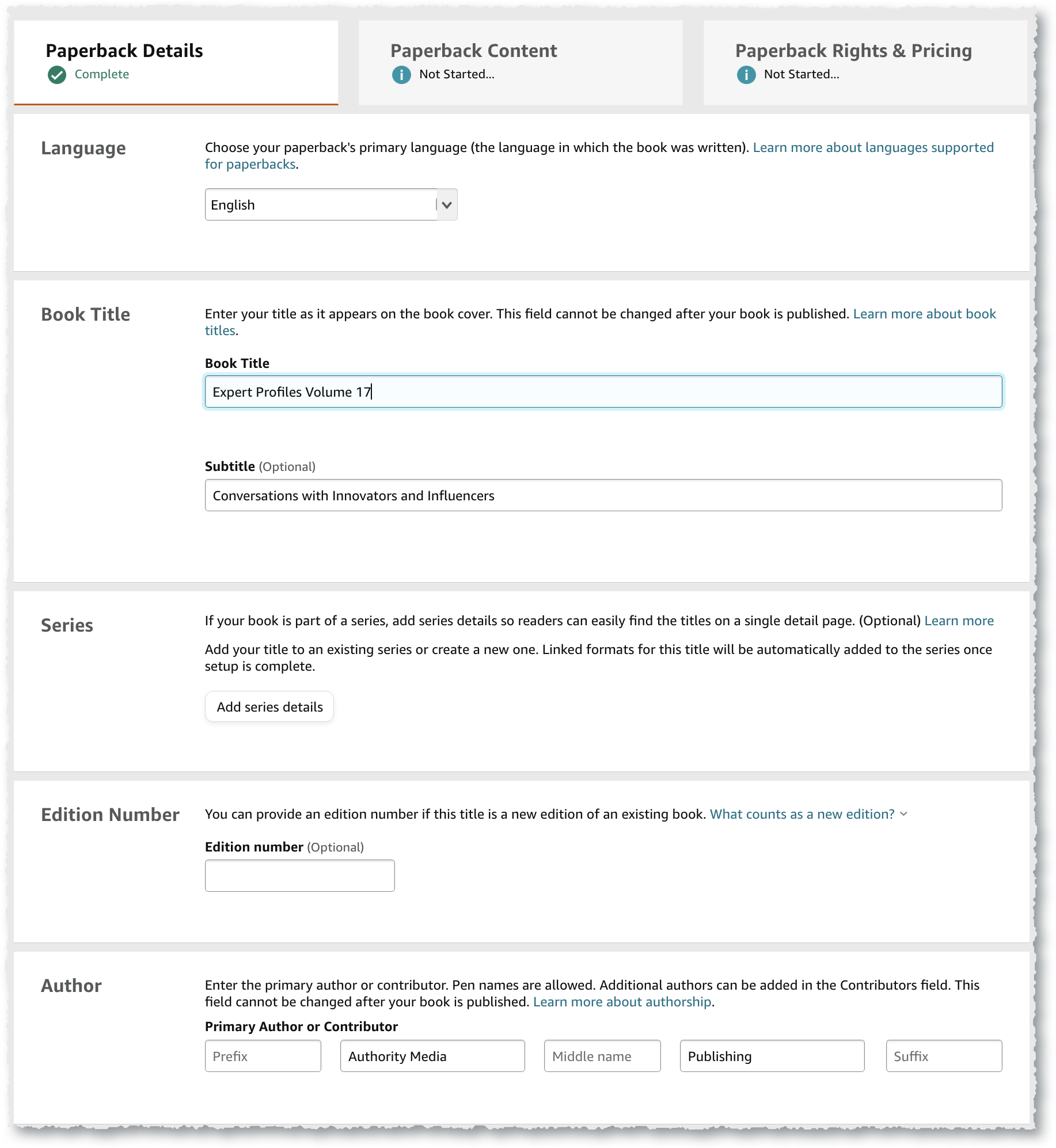This screenshot has height=1148, width=1056.
Task: Click the Edition number input box
Action: [300, 876]
